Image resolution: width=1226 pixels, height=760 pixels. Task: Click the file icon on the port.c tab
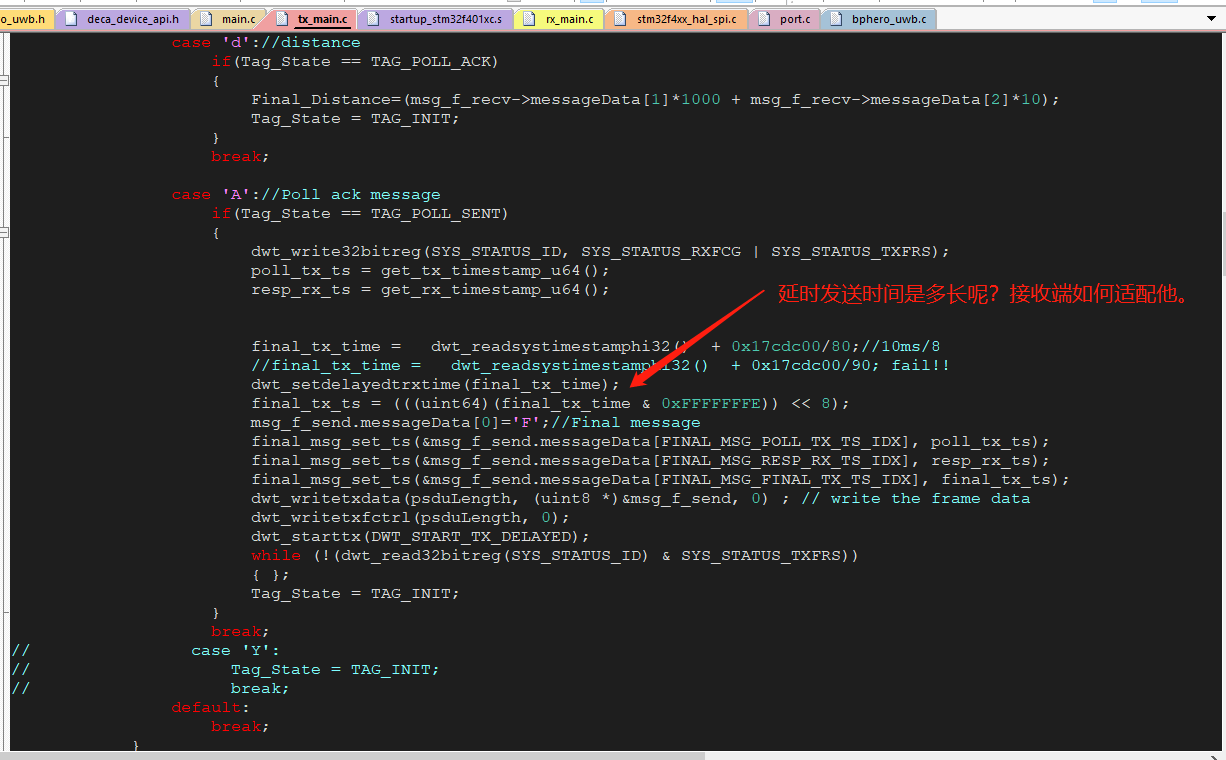tap(765, 19)
